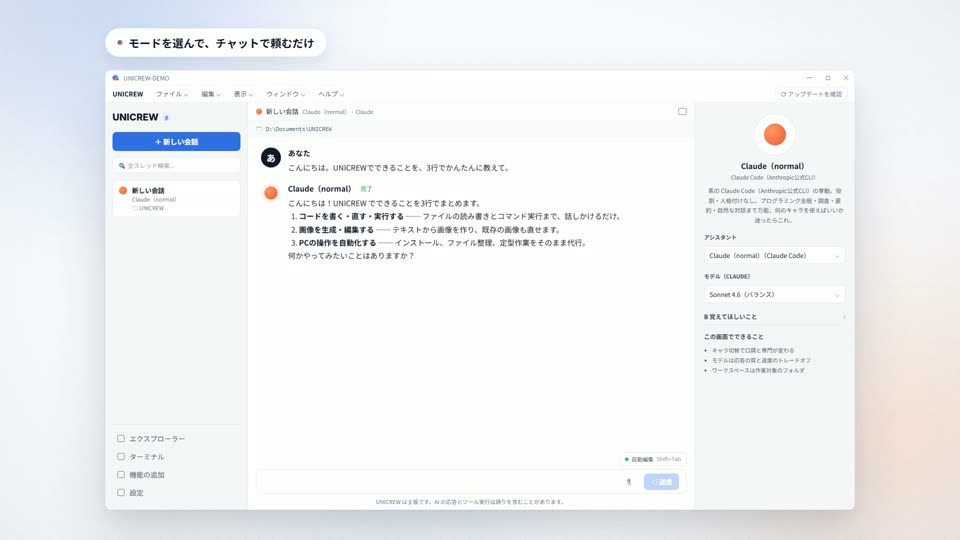Click the Claude（normal）heading in right panel

(x=772, y=166)
